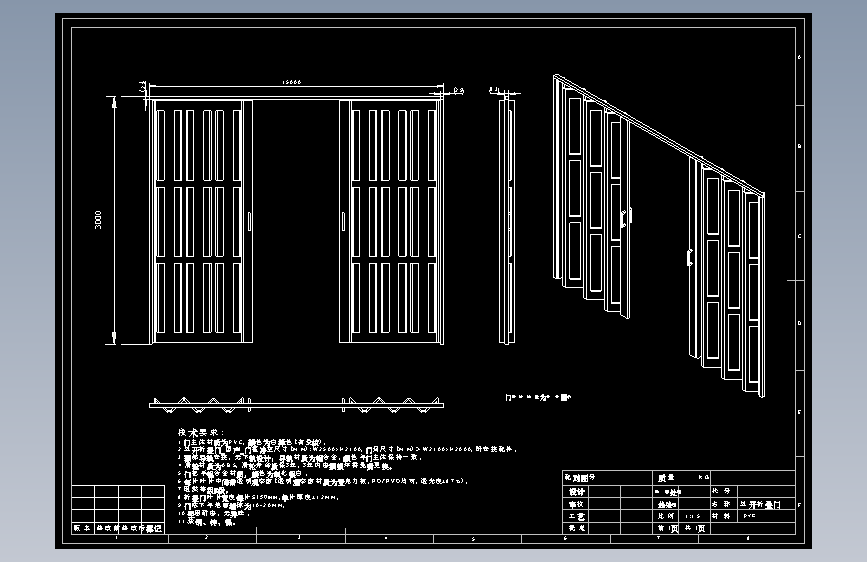Pick the left door handle in isometric view
The height and width of the screenshot is (562, 867).
tap(625, 217)
